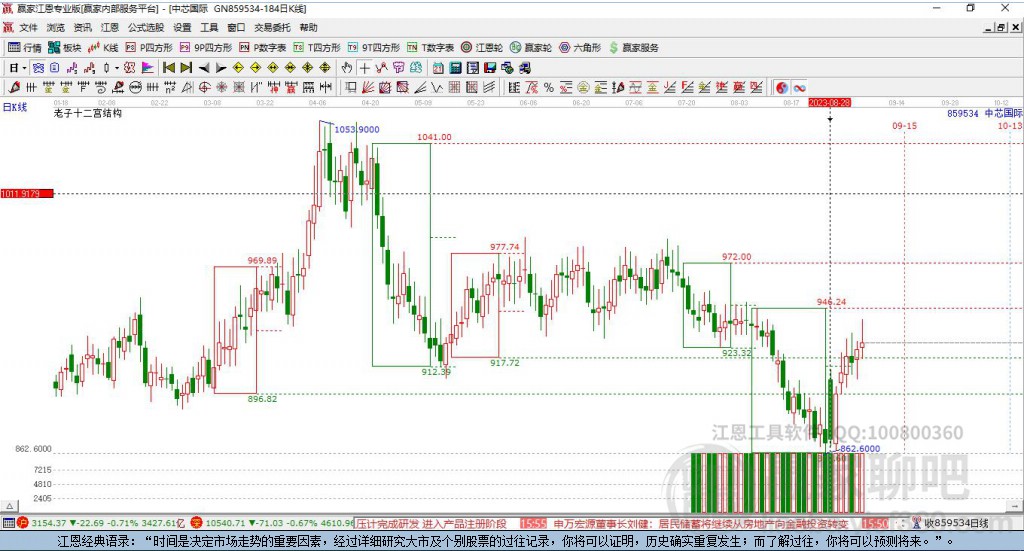
Task: Click the 中芯国际 stock name
Action: (x=1004, y=113)
